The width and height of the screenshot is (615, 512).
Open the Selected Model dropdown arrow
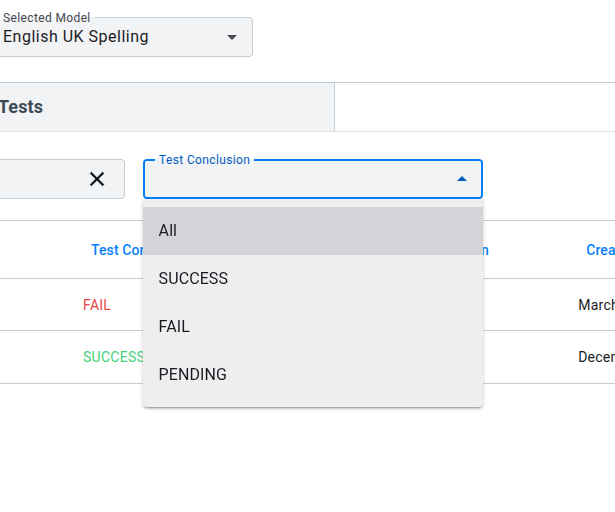click(232, 37)
